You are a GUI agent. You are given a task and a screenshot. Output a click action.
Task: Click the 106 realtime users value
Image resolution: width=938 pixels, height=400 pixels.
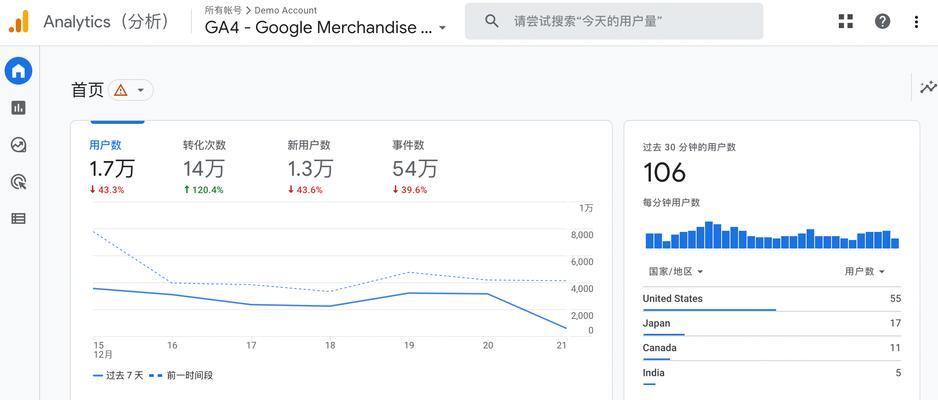665,173
